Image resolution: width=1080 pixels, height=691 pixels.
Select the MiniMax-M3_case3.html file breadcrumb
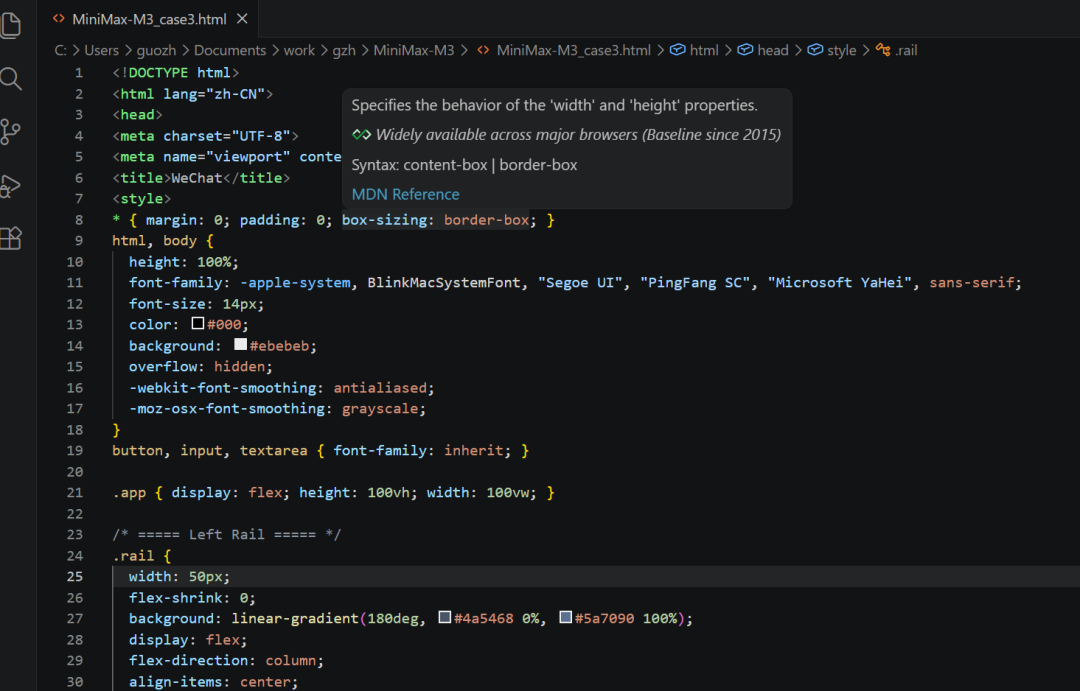[573, 50]
